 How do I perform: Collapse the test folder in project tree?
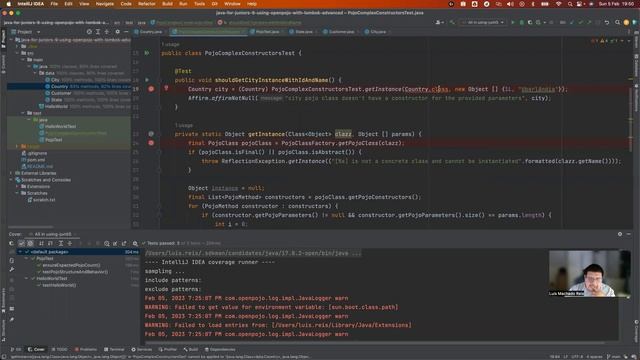click(23, 113)
